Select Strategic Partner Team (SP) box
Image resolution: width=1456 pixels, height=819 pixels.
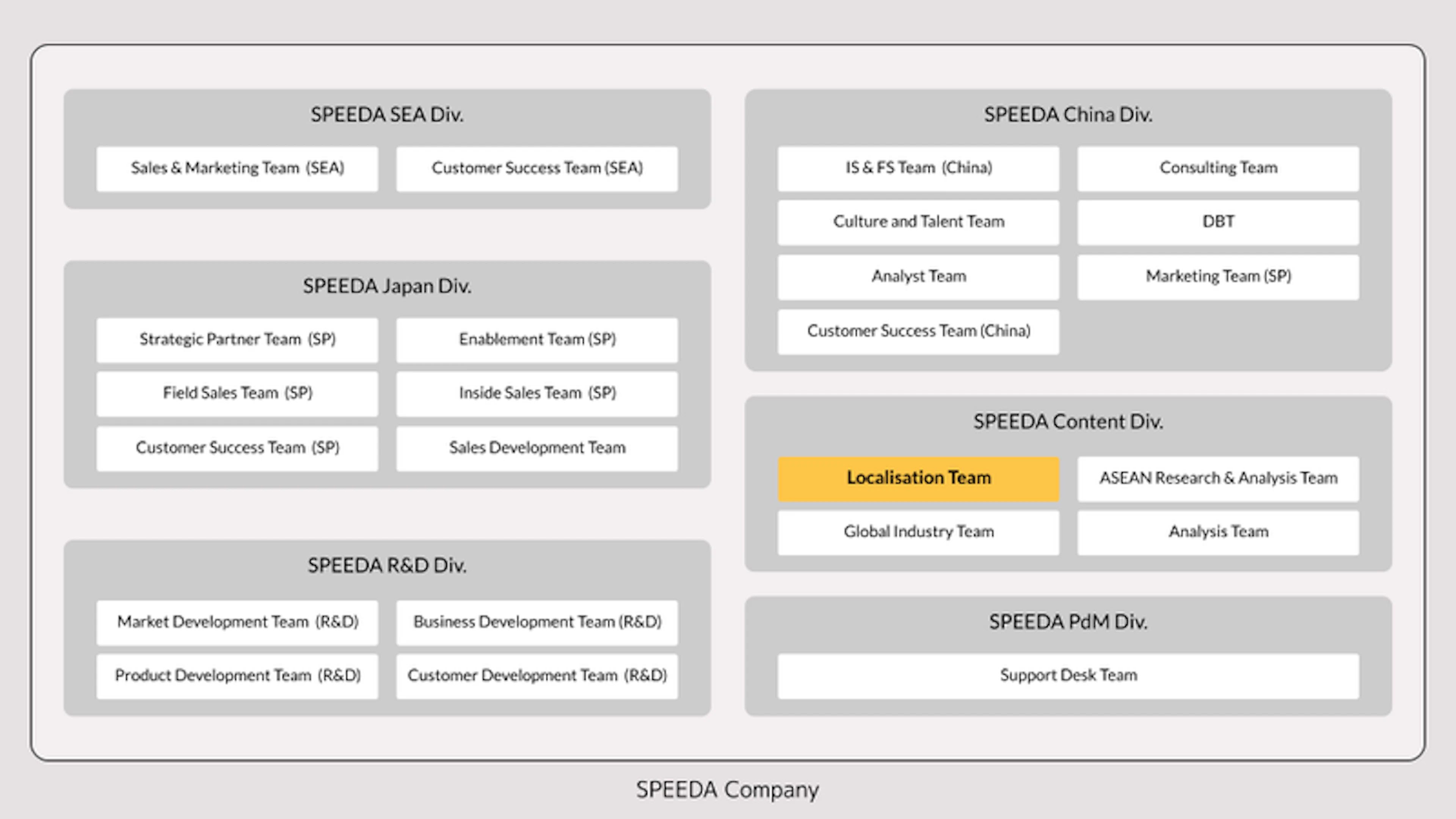pos(237,340)
